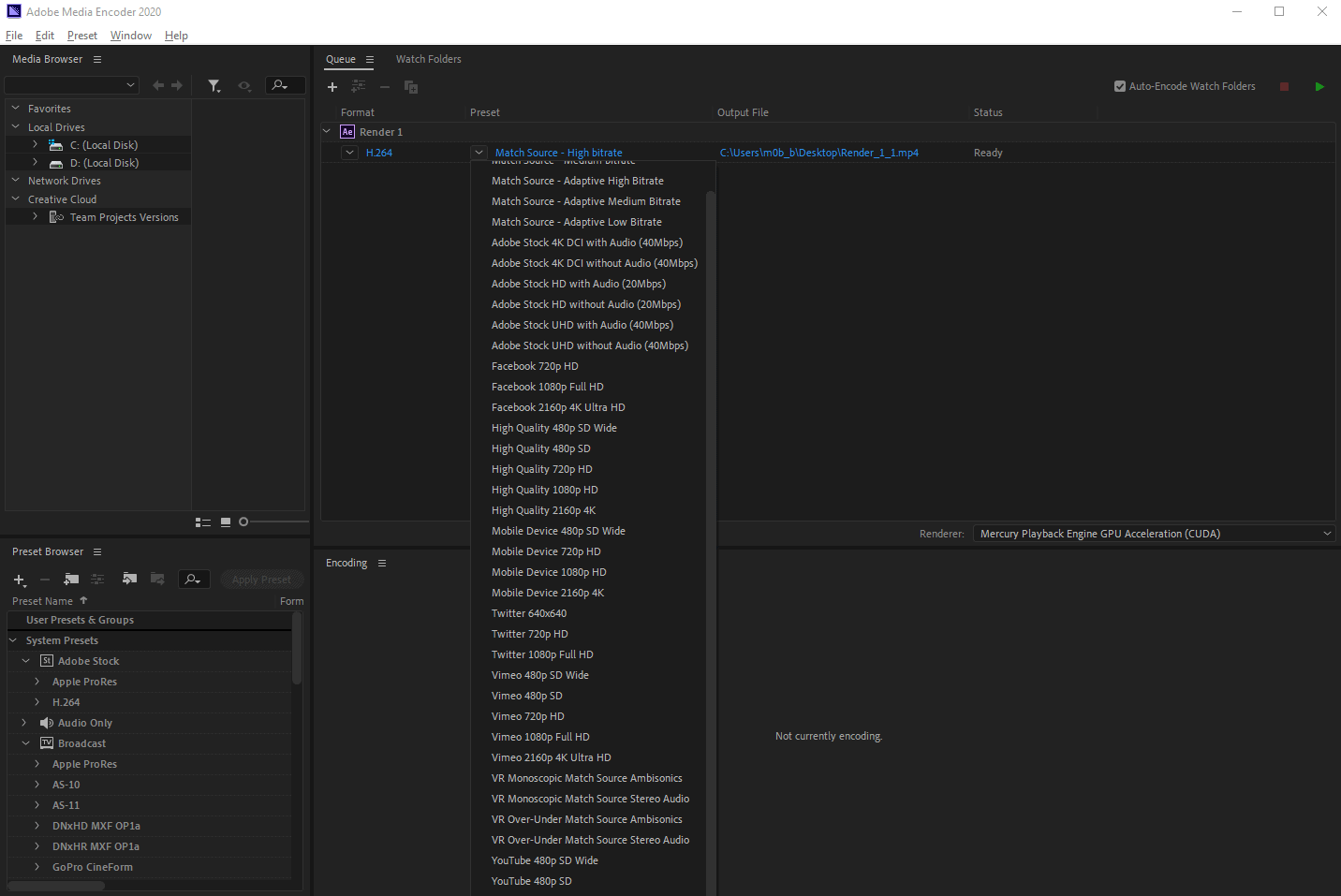Expand the C: (Local Disk) drive

coord(35,144)
